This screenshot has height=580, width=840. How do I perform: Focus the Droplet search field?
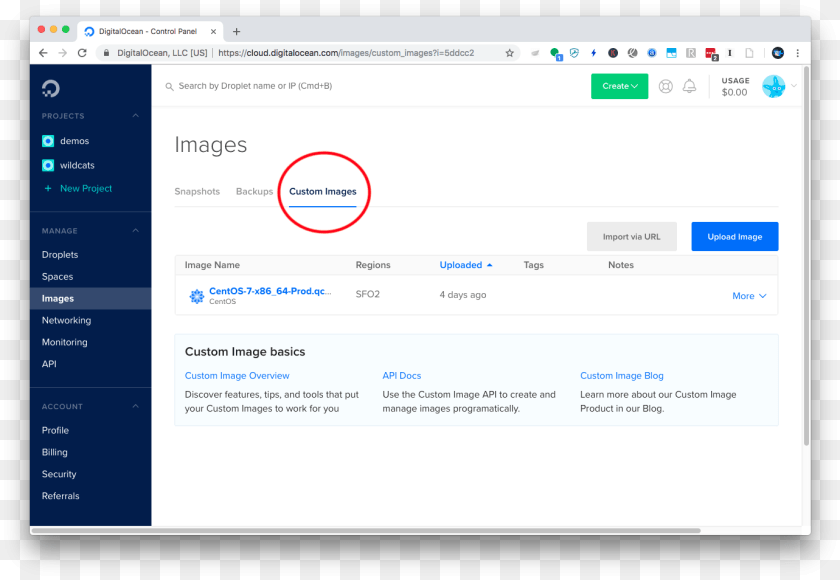point(255,86)
